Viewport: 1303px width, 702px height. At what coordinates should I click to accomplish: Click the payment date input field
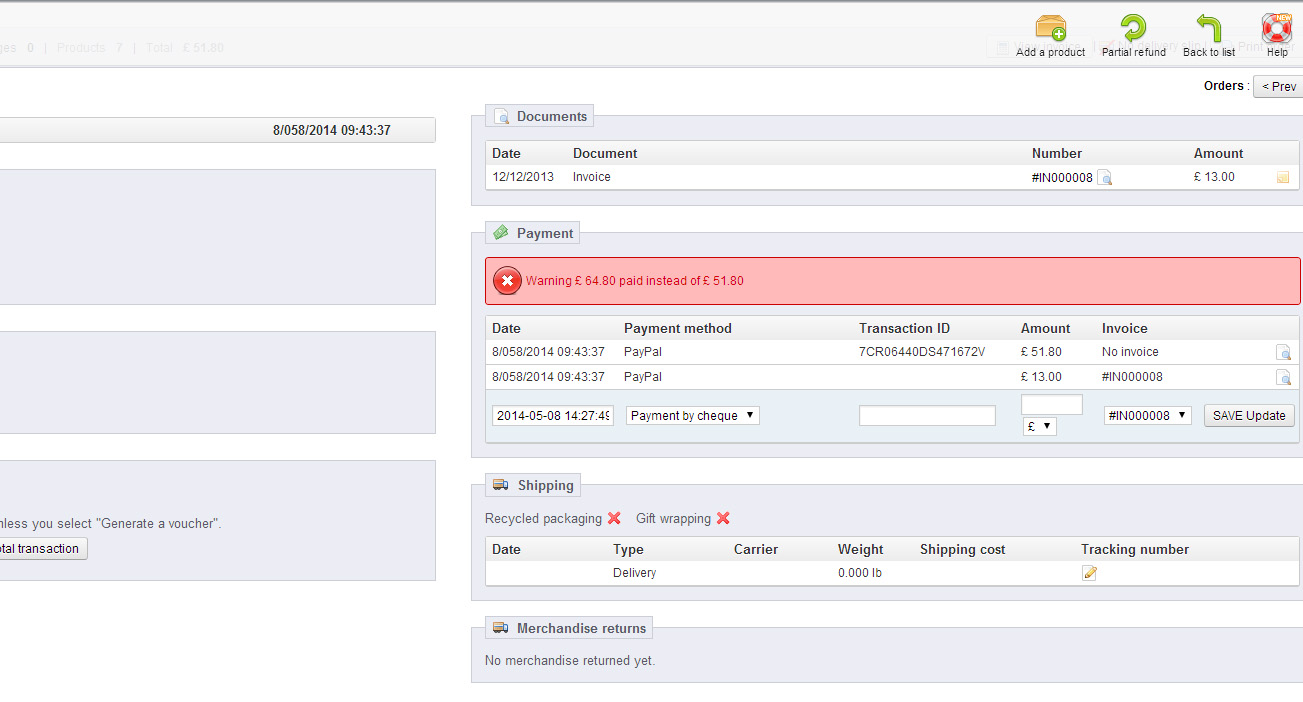click(553, 415)
